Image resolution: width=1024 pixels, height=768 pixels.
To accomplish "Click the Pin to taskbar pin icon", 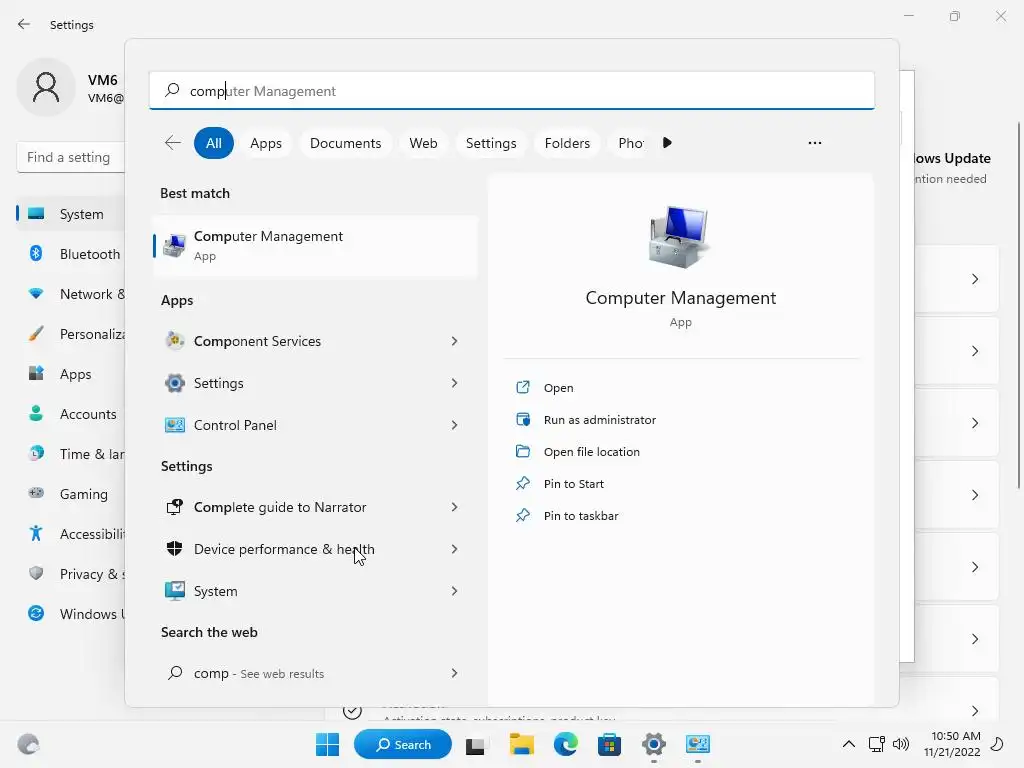I will [523, 515].
